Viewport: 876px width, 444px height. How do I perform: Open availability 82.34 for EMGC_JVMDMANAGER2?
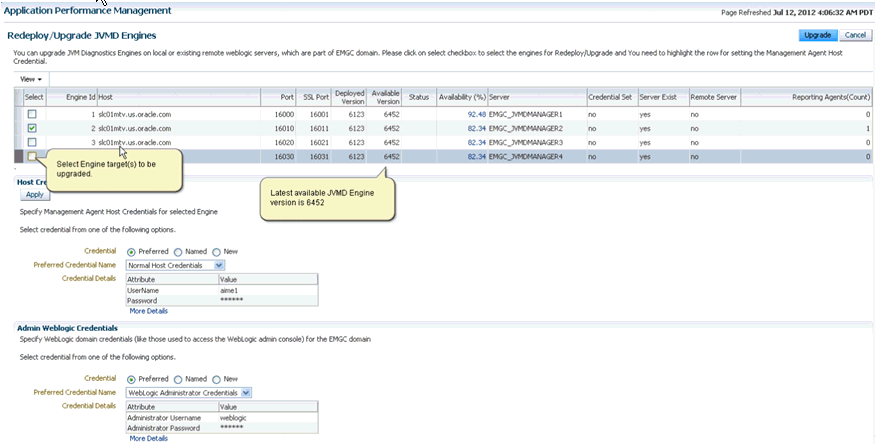tap(477, 128)
